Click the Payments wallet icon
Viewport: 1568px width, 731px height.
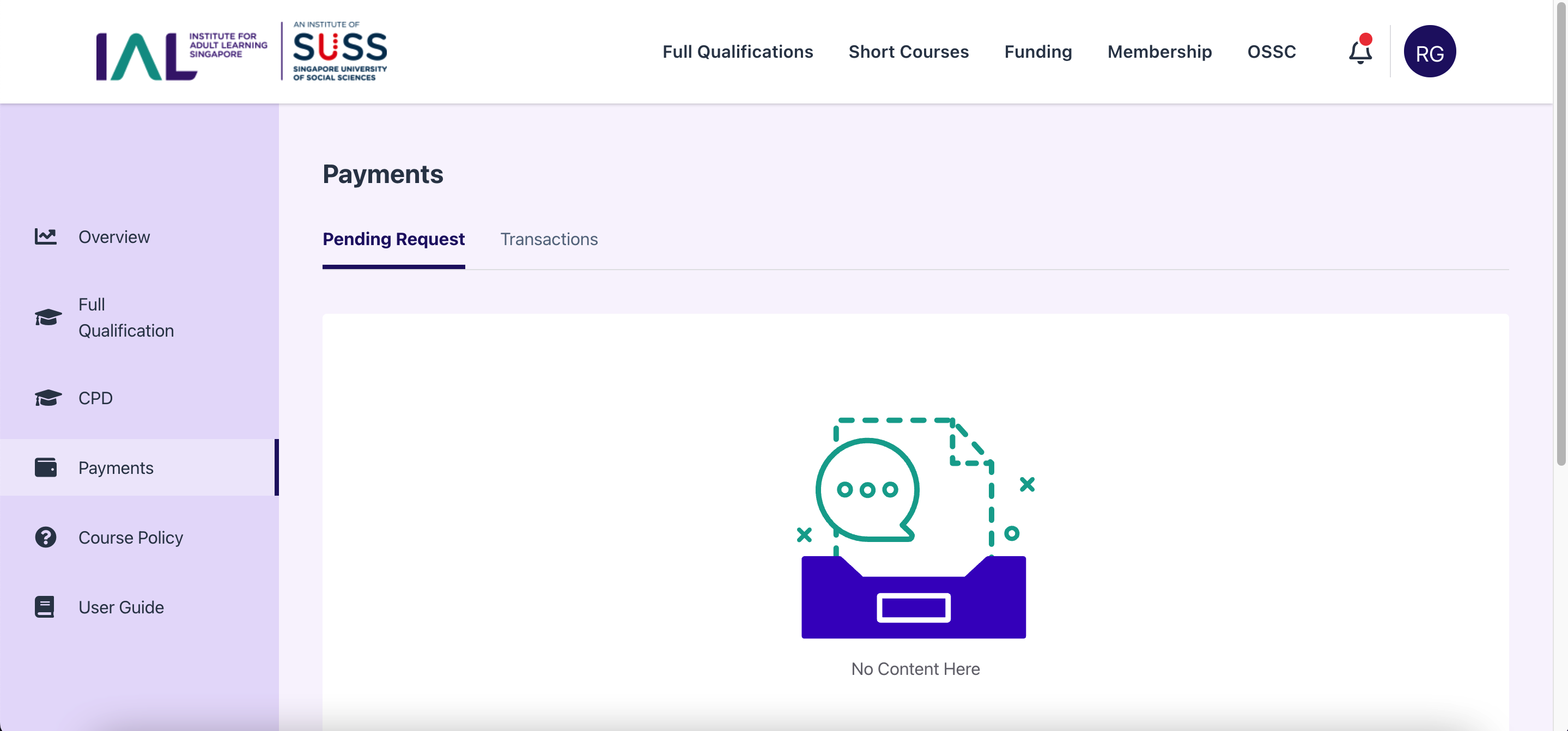coord(46,467)
